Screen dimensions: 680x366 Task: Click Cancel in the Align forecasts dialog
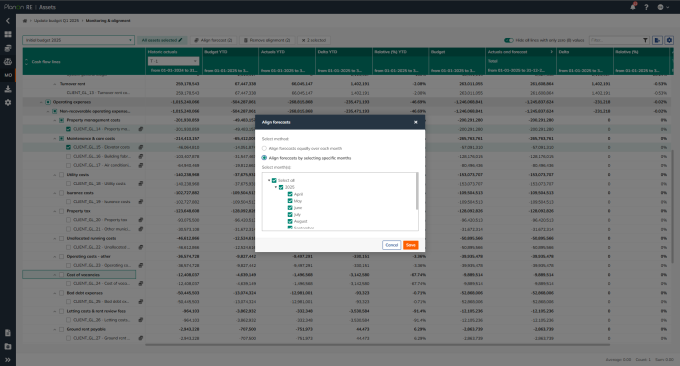coord(391,245)
